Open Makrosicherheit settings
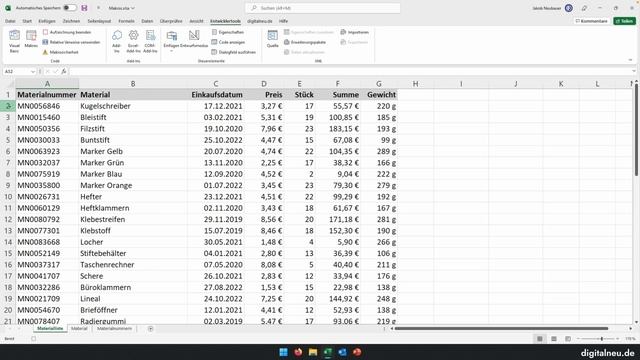Viewport: 640px width, 360px height. 60,52
